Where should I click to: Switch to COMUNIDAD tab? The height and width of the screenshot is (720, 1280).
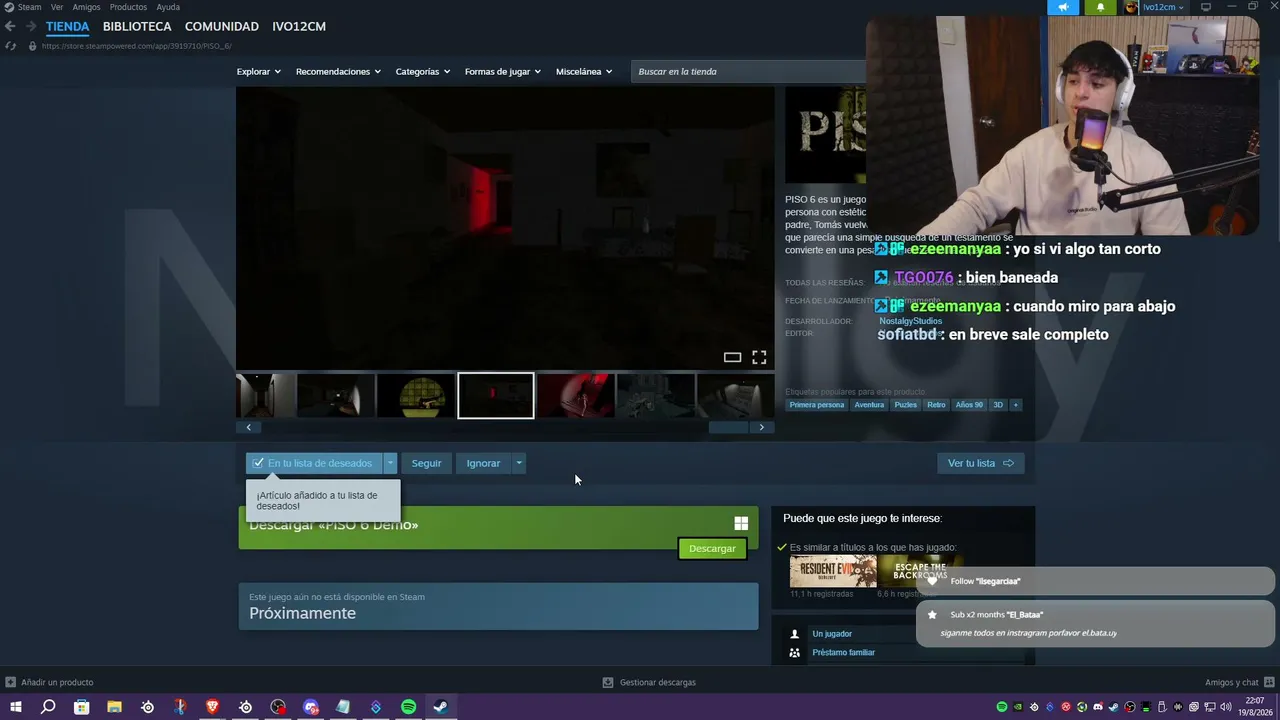click(222, 27)
